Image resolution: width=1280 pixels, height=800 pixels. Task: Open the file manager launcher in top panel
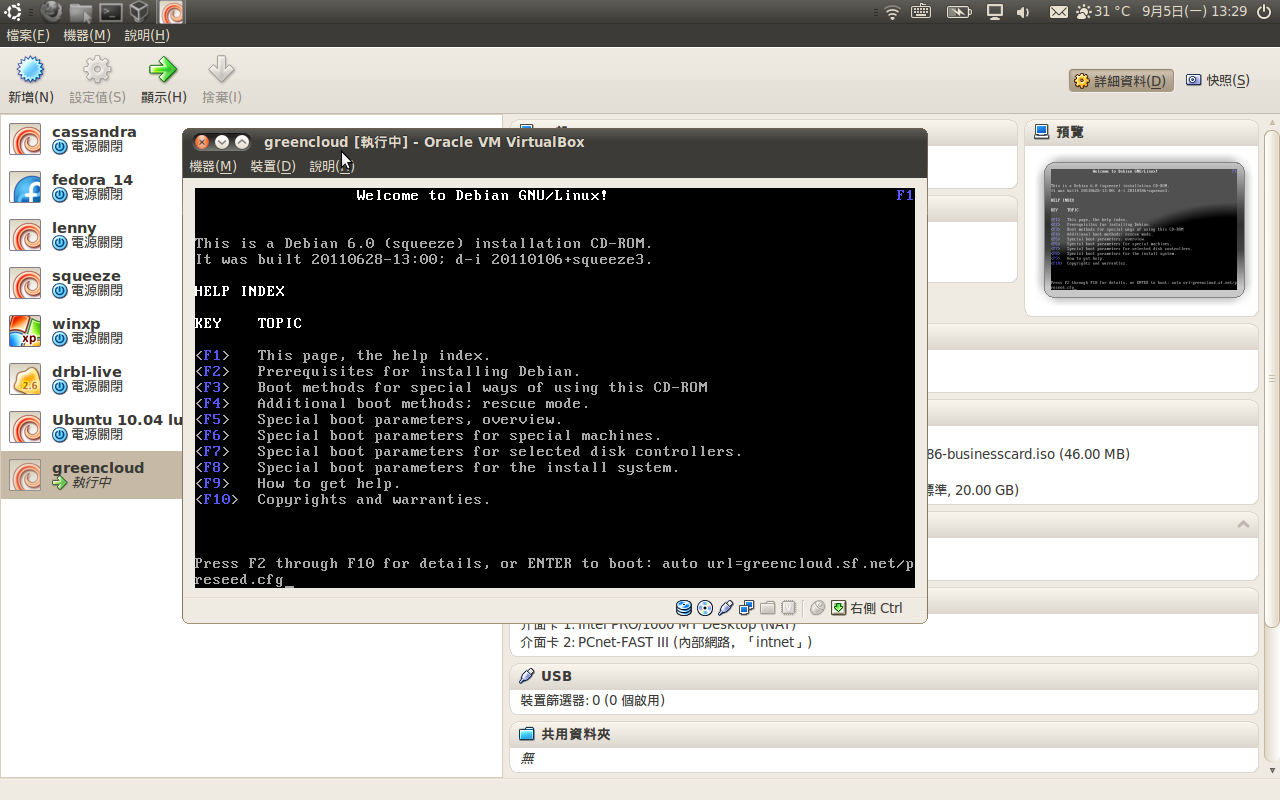(x=81, y=12)
